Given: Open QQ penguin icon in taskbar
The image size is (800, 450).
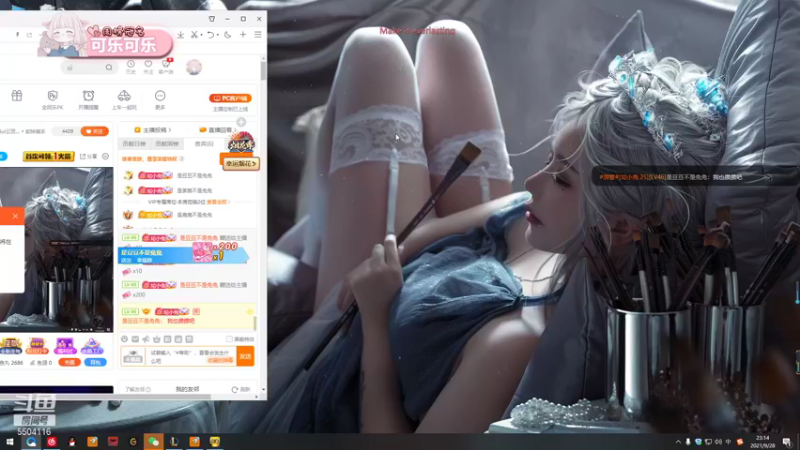Looking at the screenshot, I should 72,442.
